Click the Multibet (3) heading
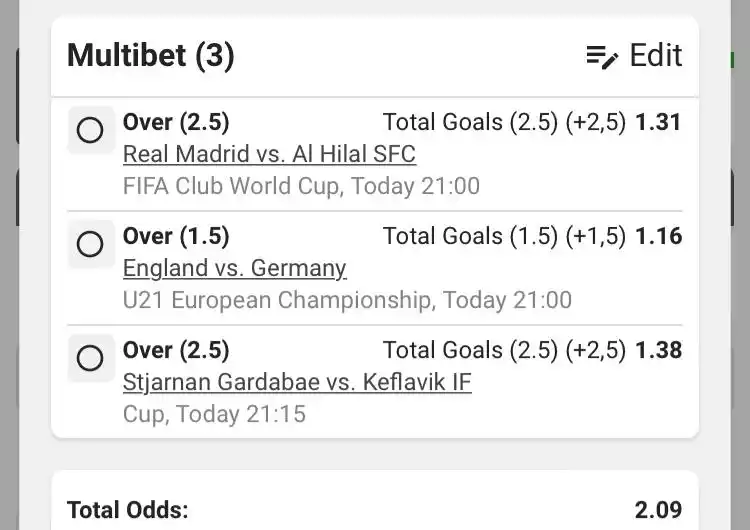Screen dimensions: 750x530 pos(150,55)
